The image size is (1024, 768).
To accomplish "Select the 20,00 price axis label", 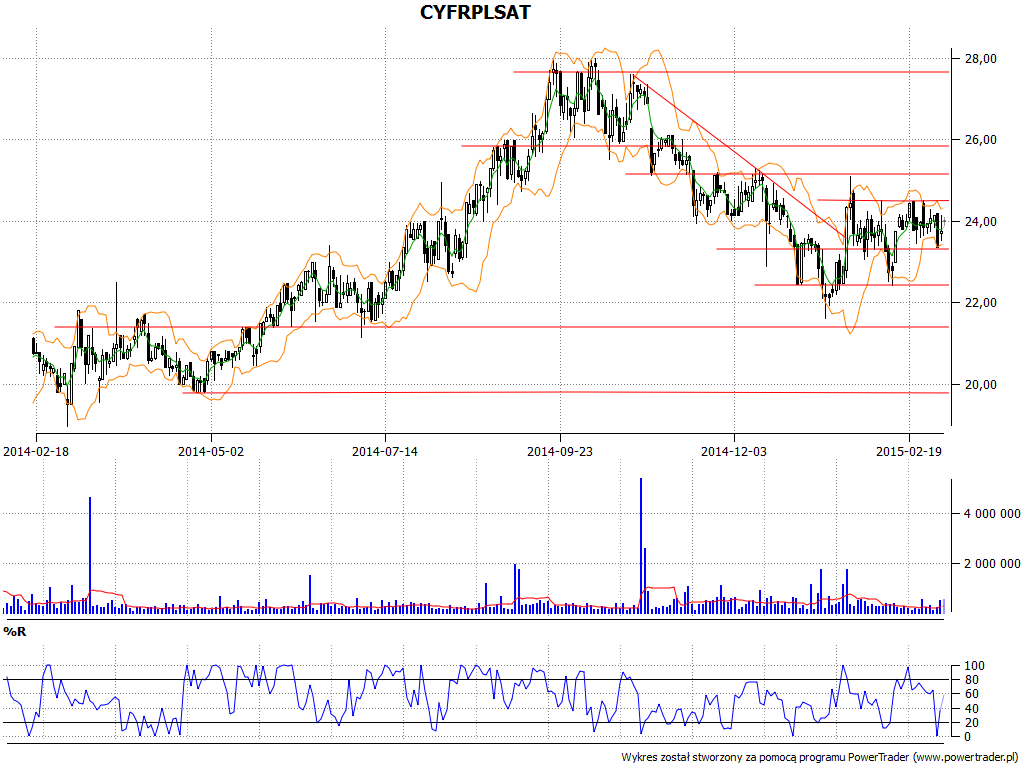I will point(980,385).
